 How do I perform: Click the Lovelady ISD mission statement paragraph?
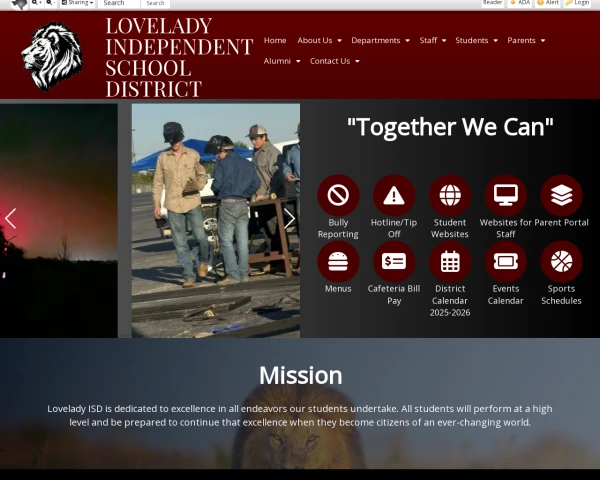click(x=300, y=416)
